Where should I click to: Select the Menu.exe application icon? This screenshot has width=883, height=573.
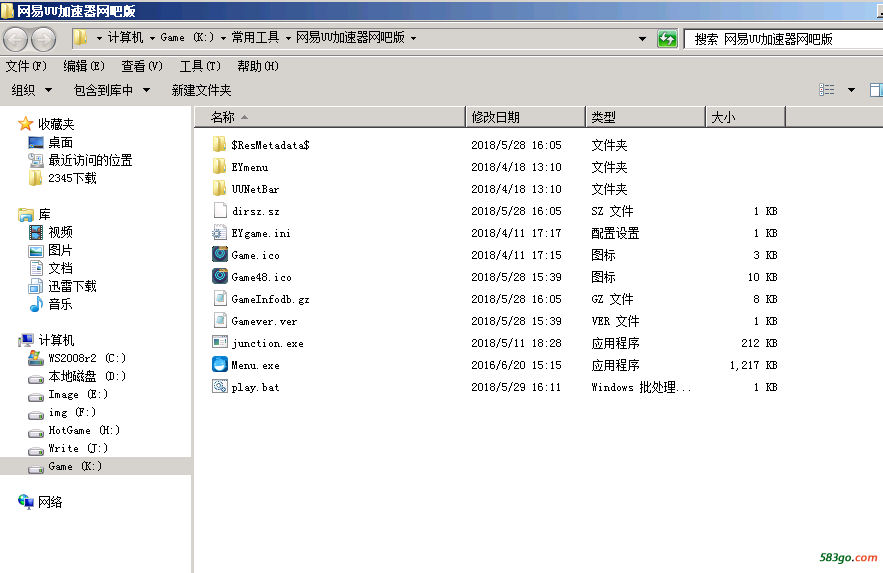tap(220, 364)
